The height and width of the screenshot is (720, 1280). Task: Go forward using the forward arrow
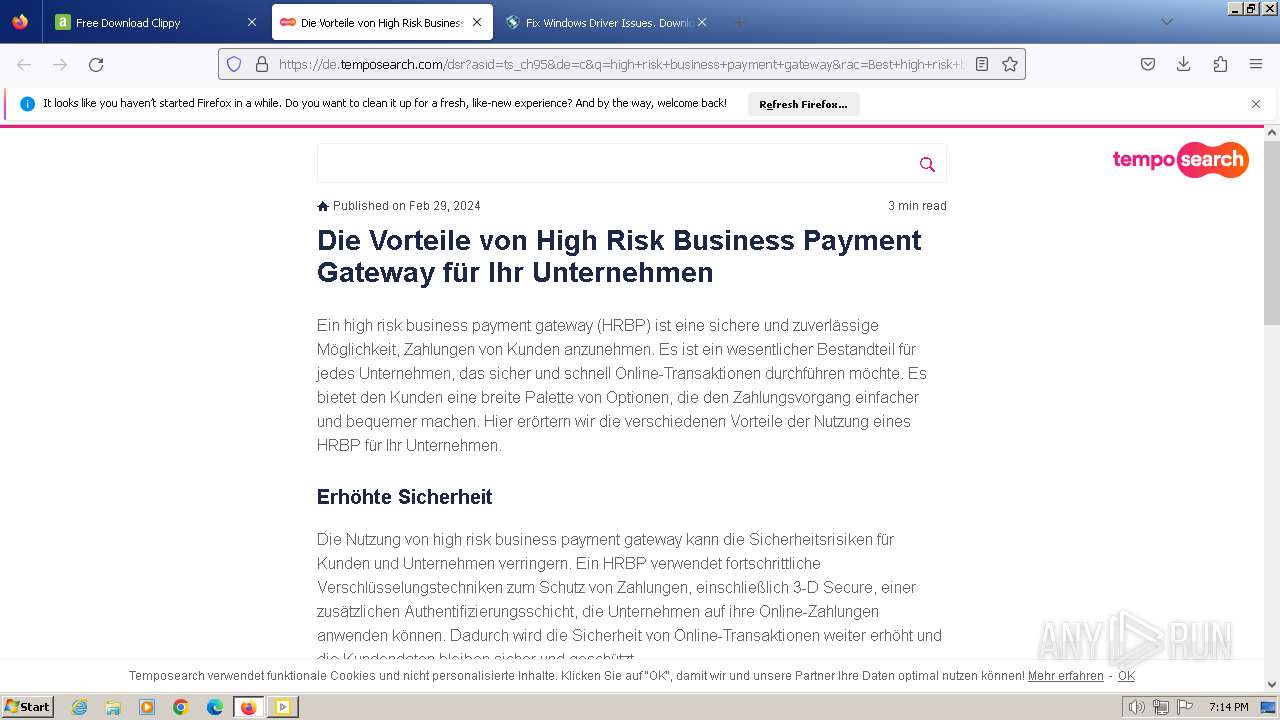point(60,64)
